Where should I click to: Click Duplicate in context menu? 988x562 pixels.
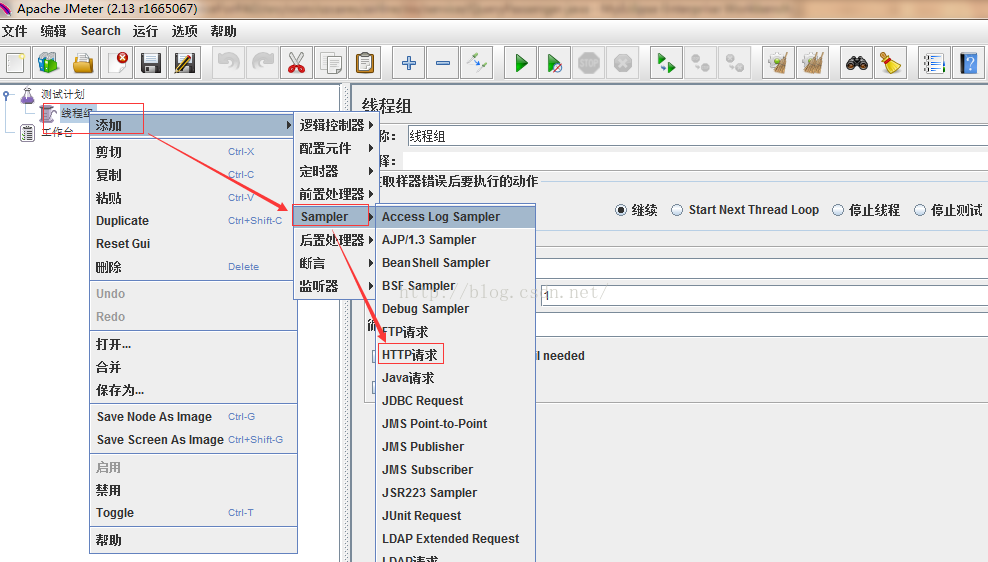(x=193, y=221)
